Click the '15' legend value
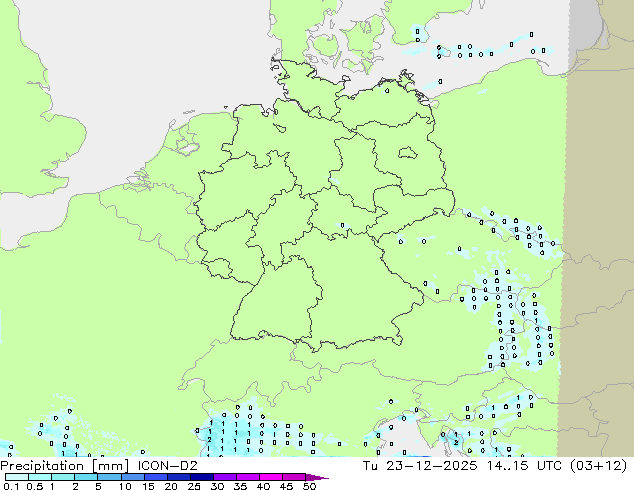This screenshot has height=490, width=634. (x=148, y=486)
